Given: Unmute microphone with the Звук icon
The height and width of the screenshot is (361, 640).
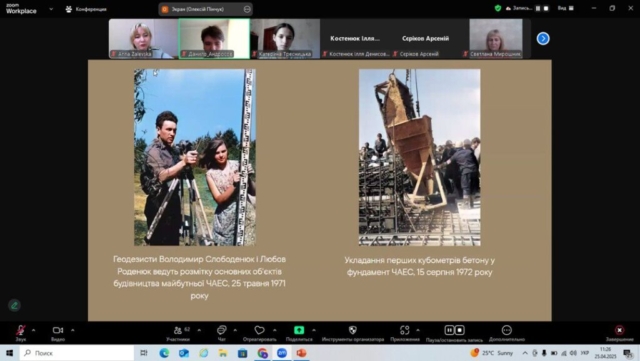Looking at the screenshot, I should [20, 330].
